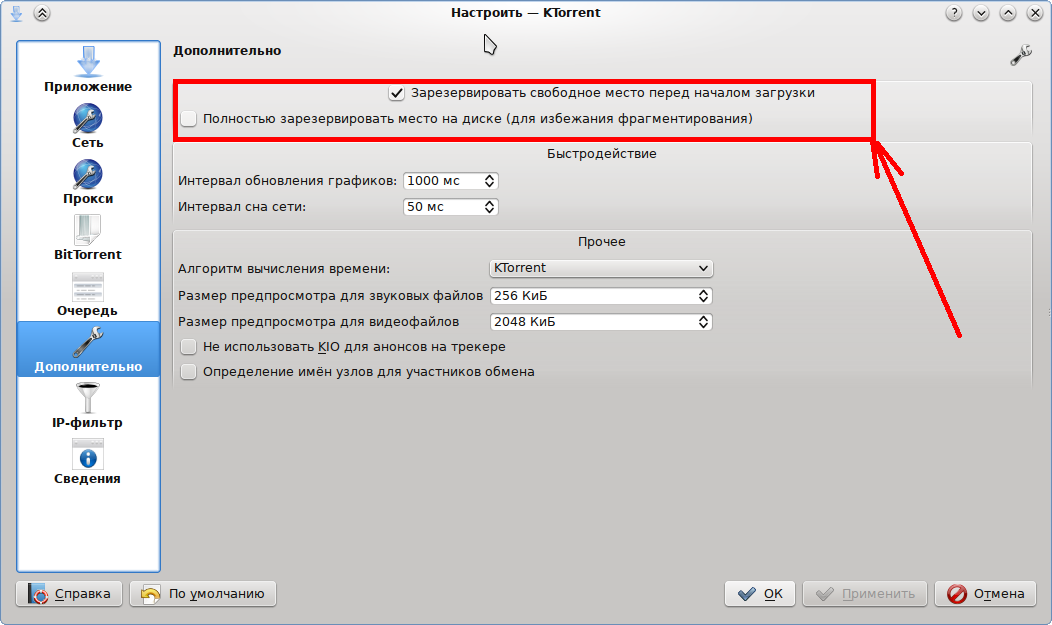Click the Прочее group heading
This screenshot has height=625, width=1052.
pyautogui.click(x=601, y=241)
